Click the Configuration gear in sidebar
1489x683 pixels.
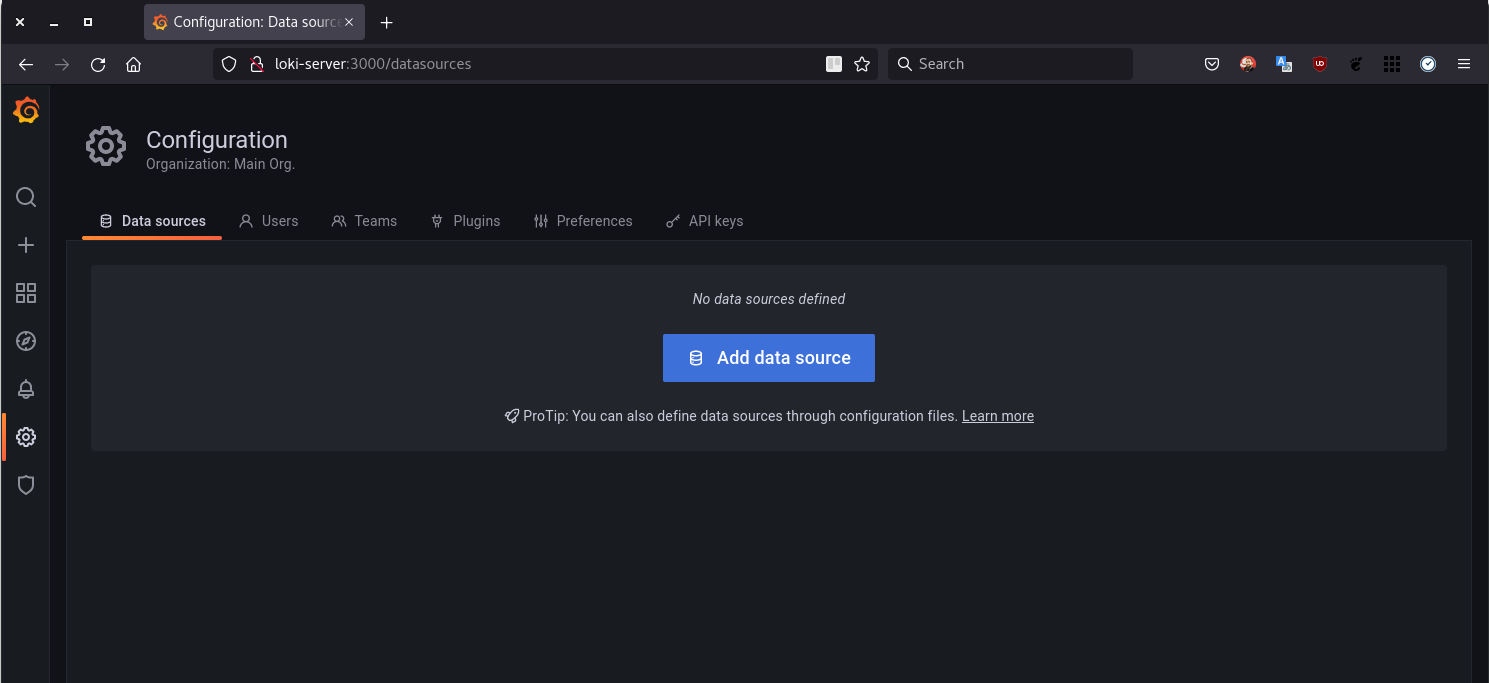coord(26,437)
